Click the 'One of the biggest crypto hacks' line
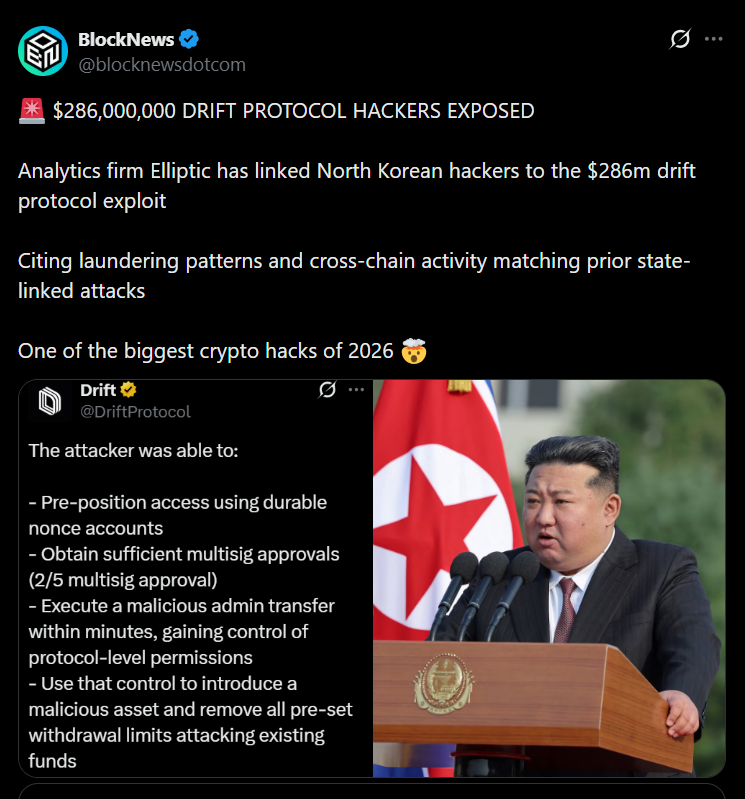745x799 pixels. 205,351
